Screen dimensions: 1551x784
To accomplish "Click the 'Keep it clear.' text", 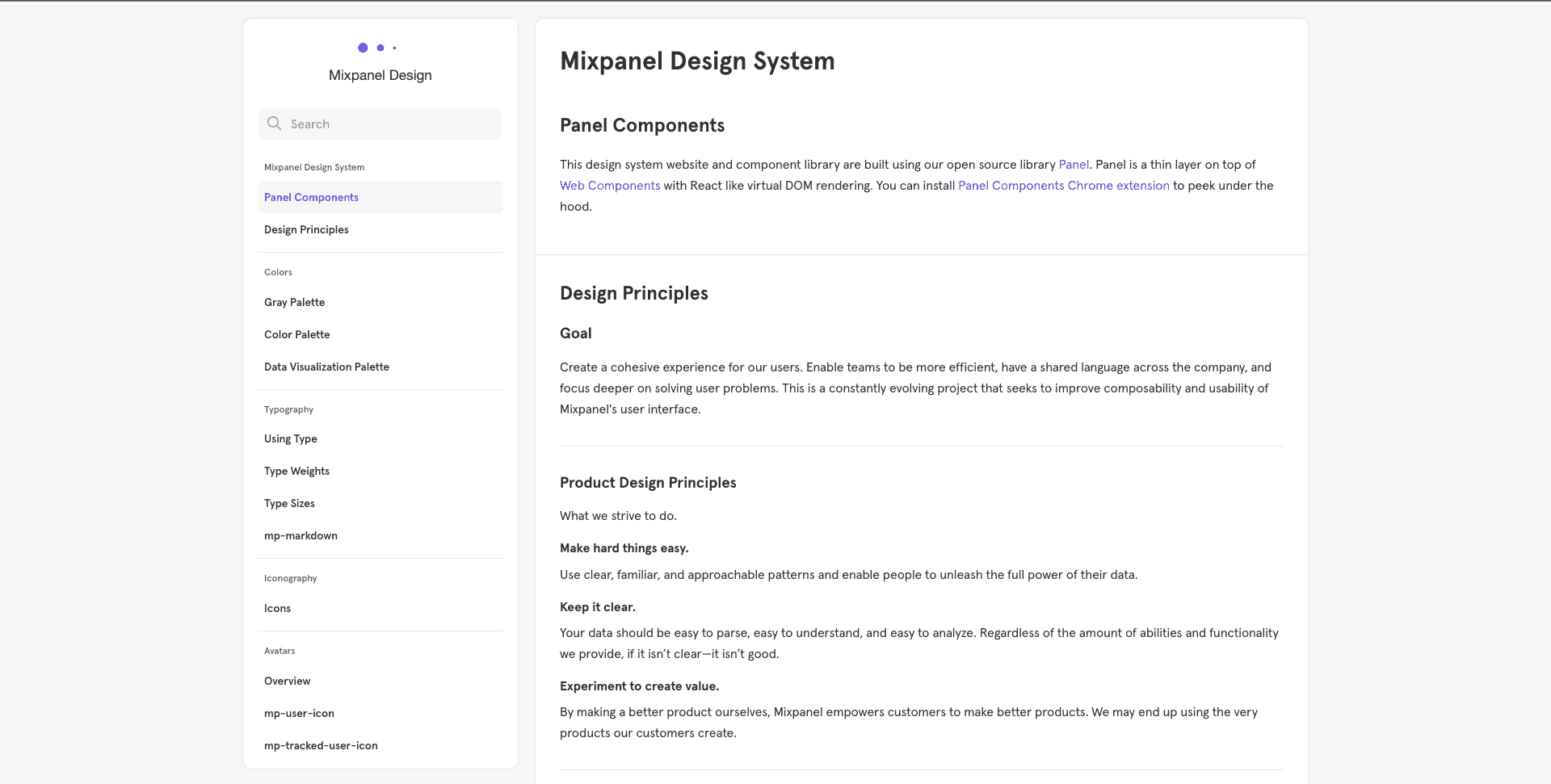I will click(x=598, y=607).
